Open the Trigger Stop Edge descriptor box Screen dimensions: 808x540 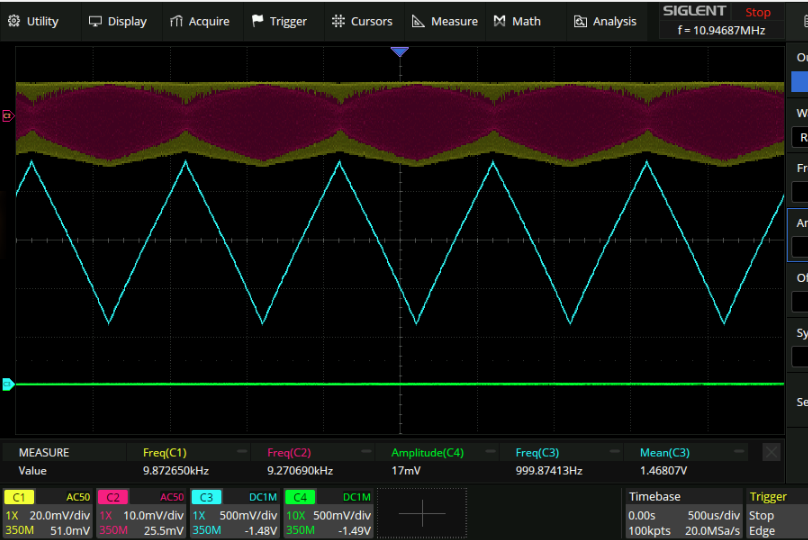click(x=776, y=513)
